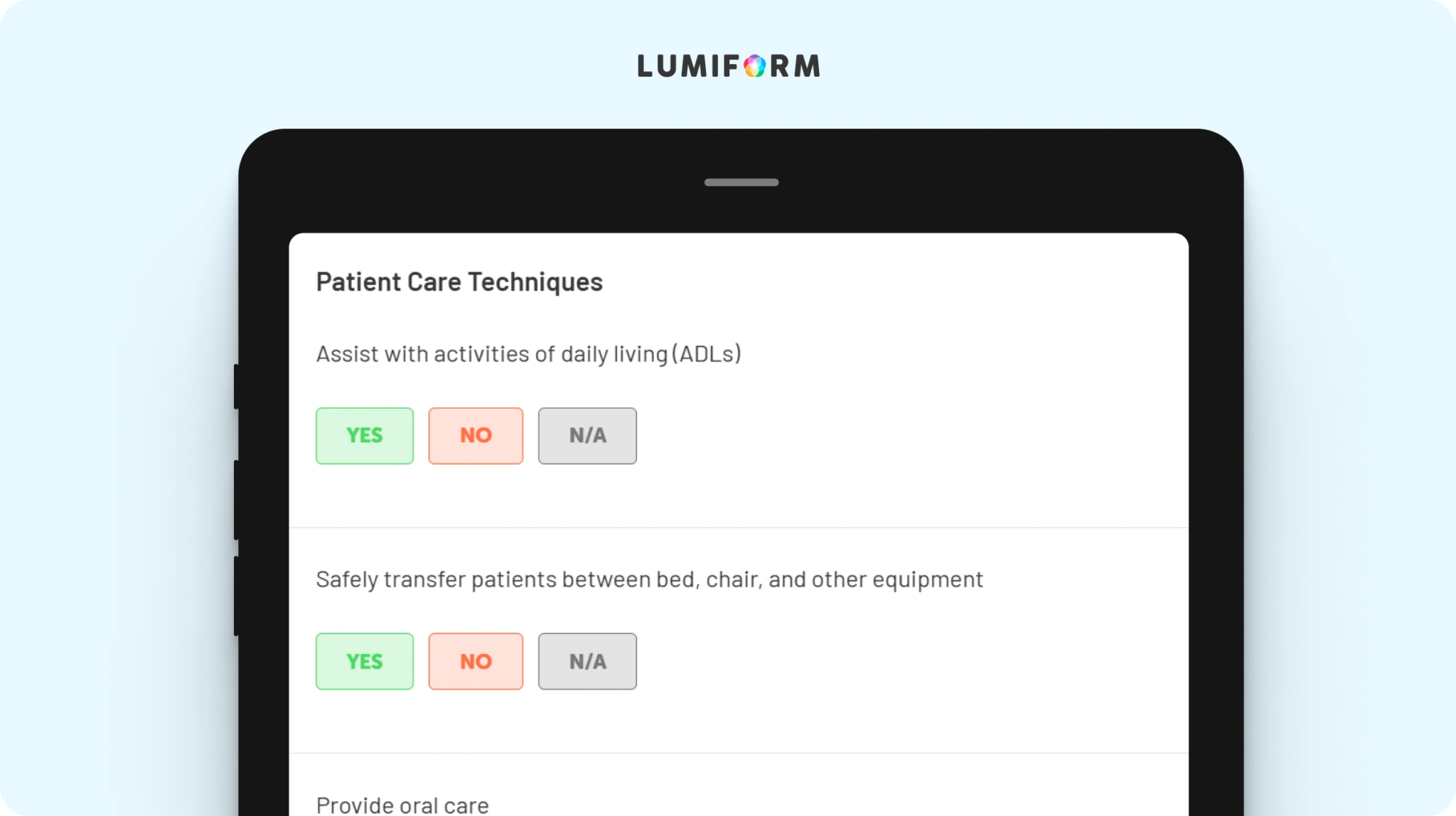Click the Assist with activities of daily living question

(529, 354)
